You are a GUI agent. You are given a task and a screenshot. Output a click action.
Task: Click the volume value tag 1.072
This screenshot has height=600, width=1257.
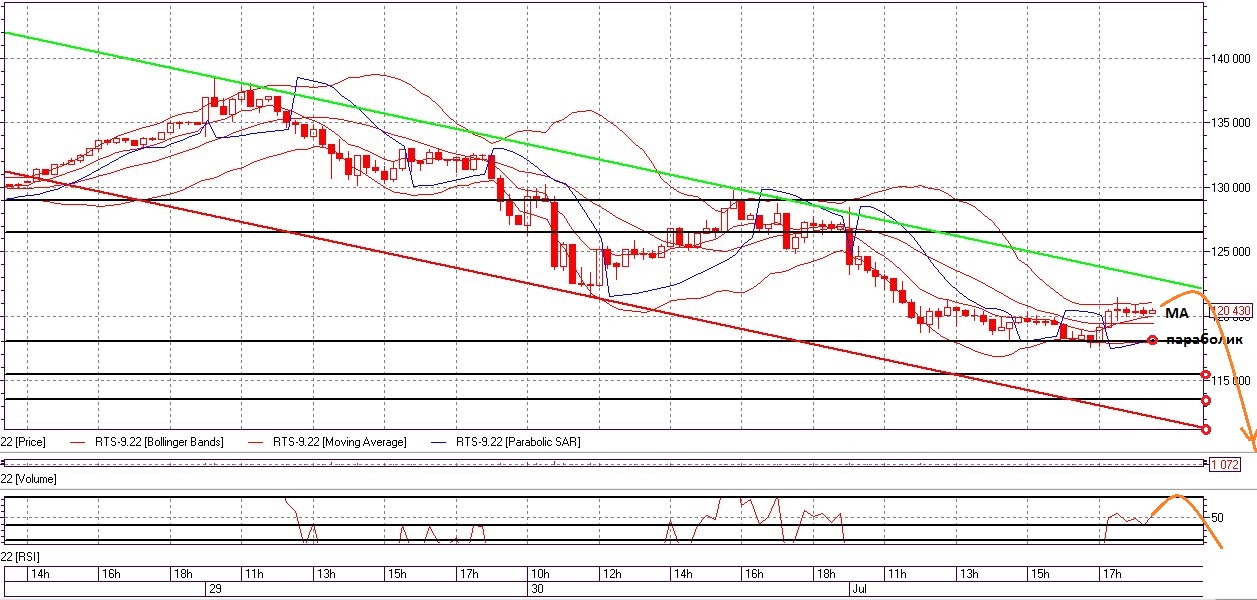[x=1226, y=464]
